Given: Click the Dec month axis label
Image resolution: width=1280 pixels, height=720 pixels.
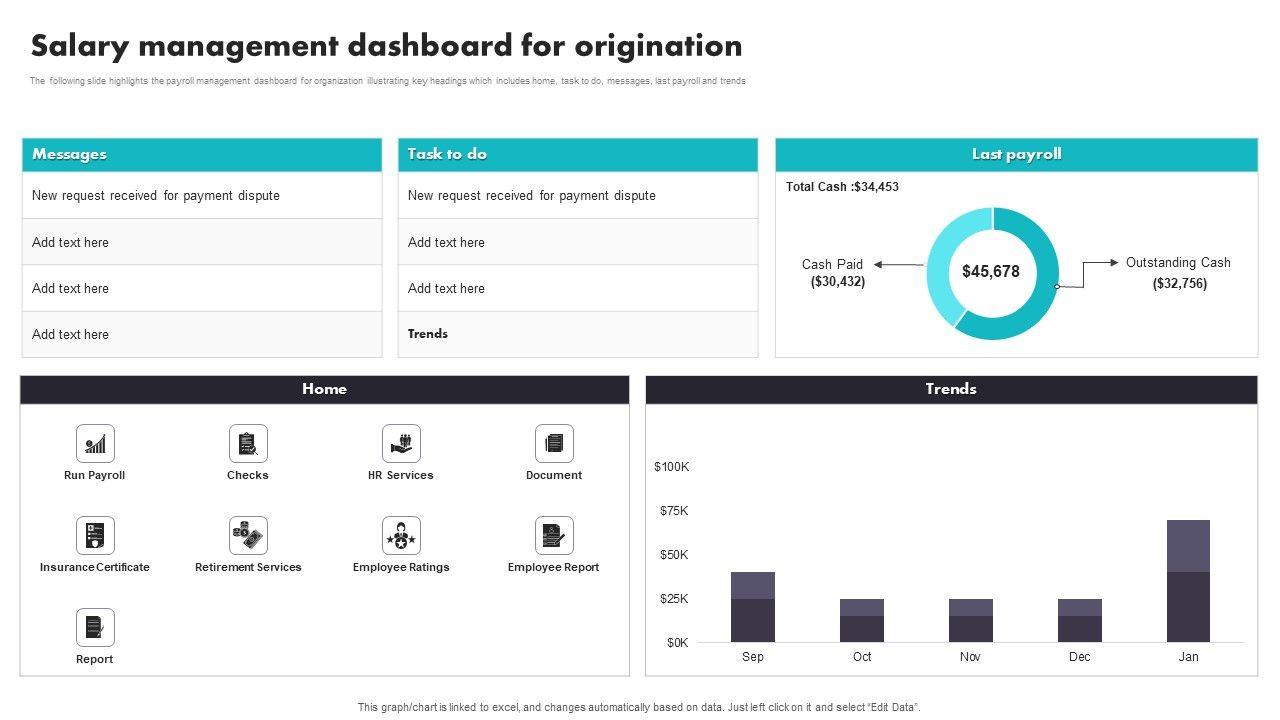Looking at the screenshot, I should (x=1079, y=657).
